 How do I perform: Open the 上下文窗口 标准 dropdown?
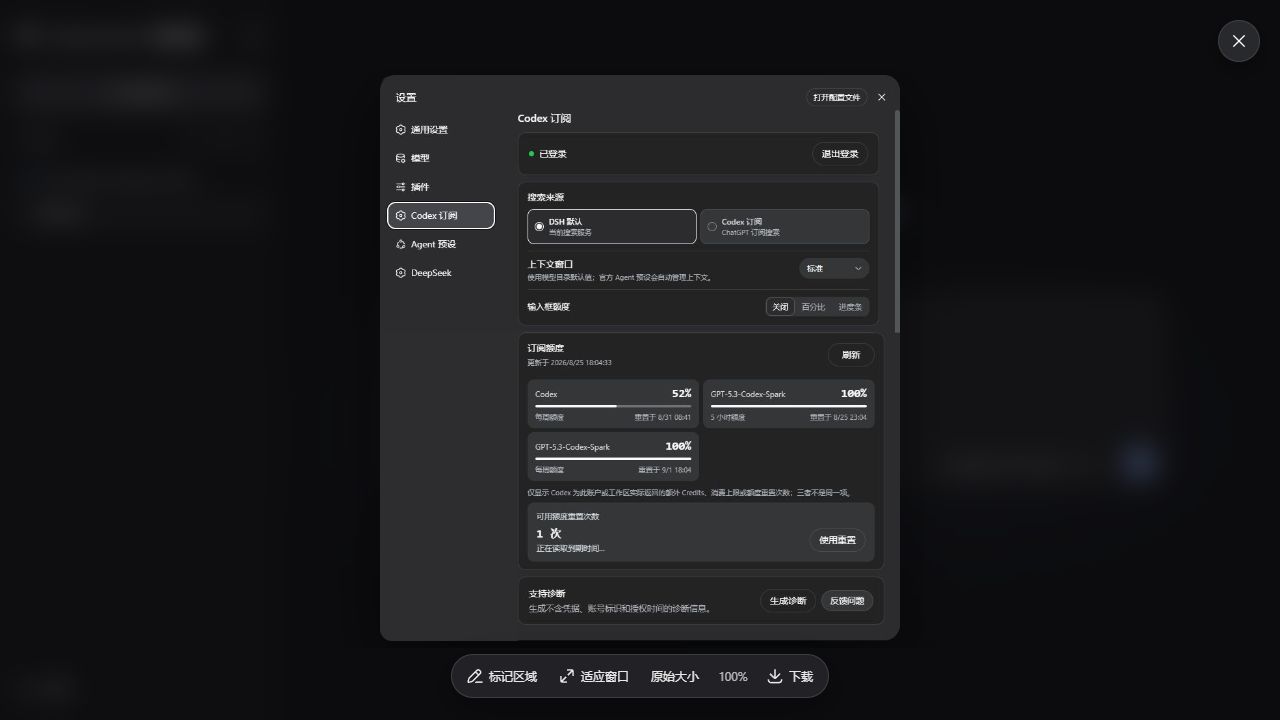[834, 268]
